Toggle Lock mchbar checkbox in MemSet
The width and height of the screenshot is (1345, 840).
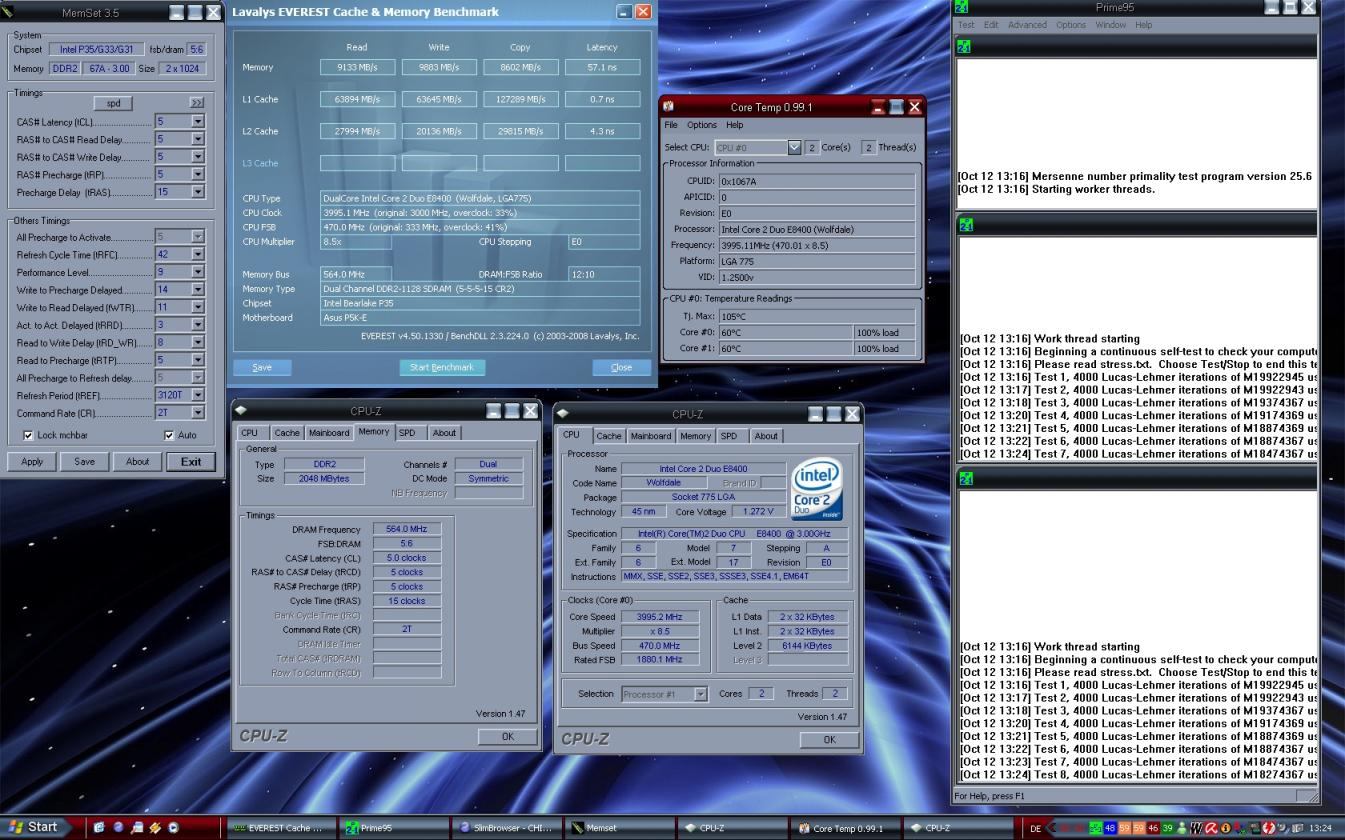tap(28, 435)
